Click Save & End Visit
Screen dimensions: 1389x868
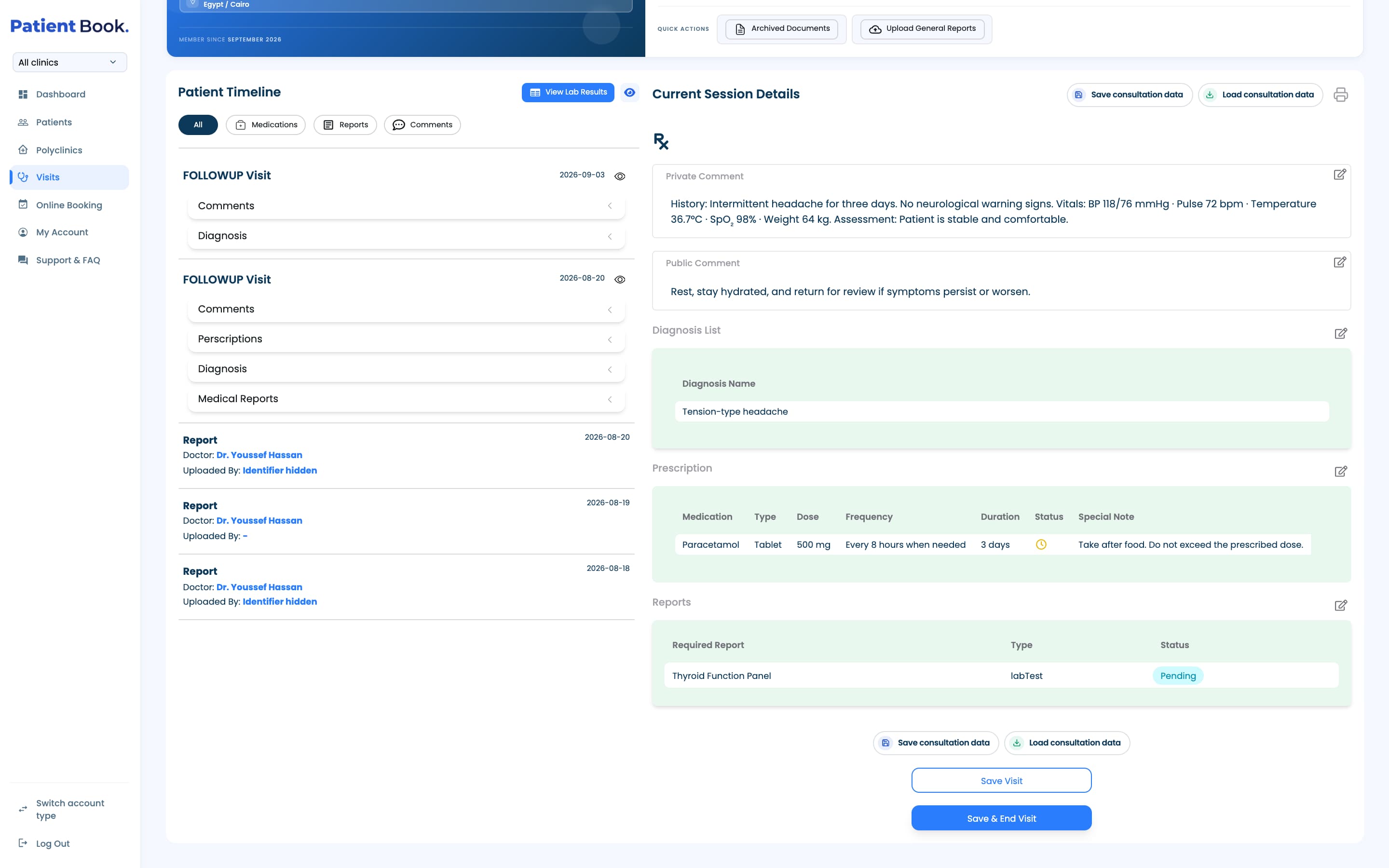coord(1001,818)
